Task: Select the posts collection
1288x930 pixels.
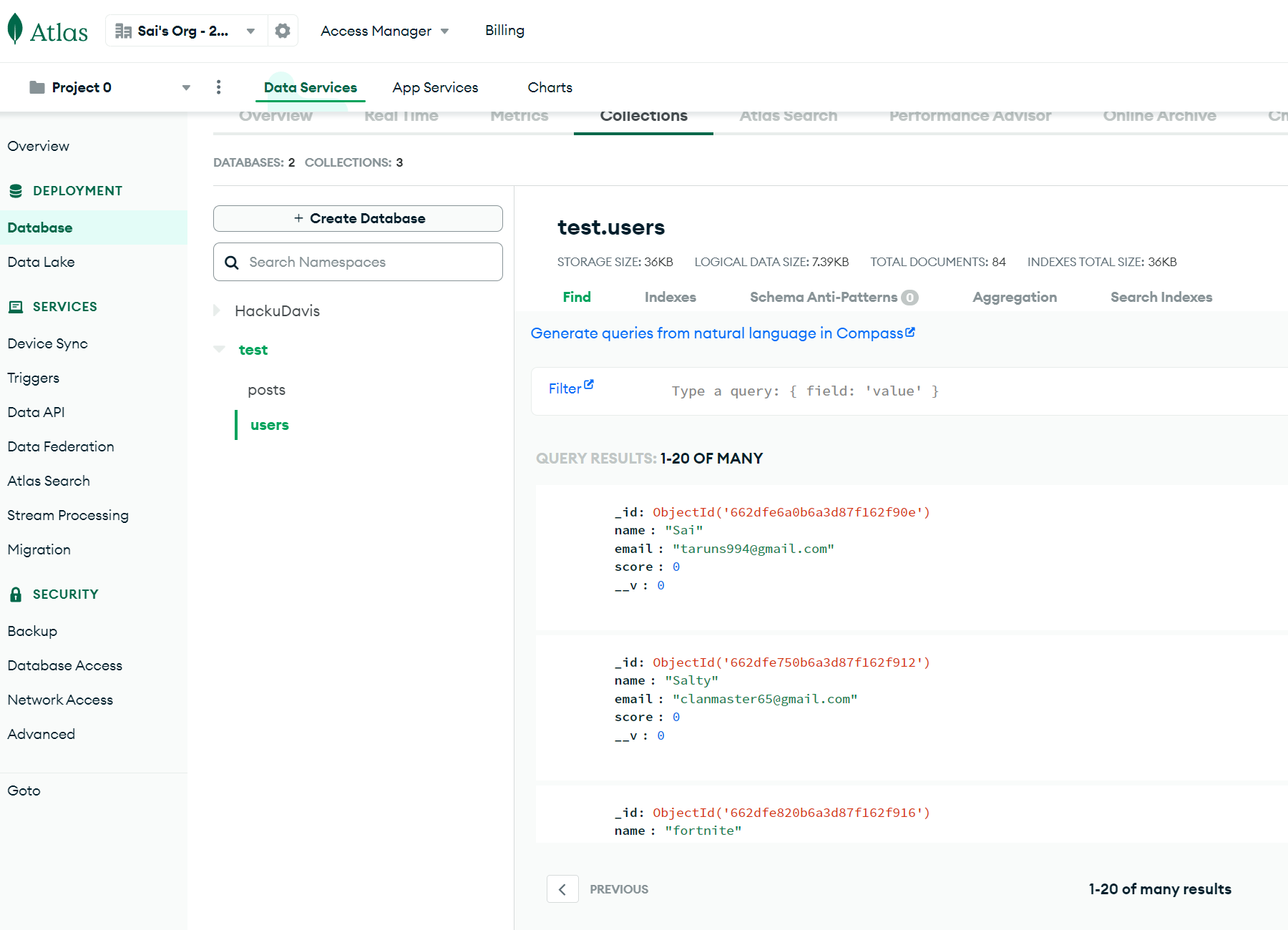Action: pyautogui.click(x=266, y=390)
